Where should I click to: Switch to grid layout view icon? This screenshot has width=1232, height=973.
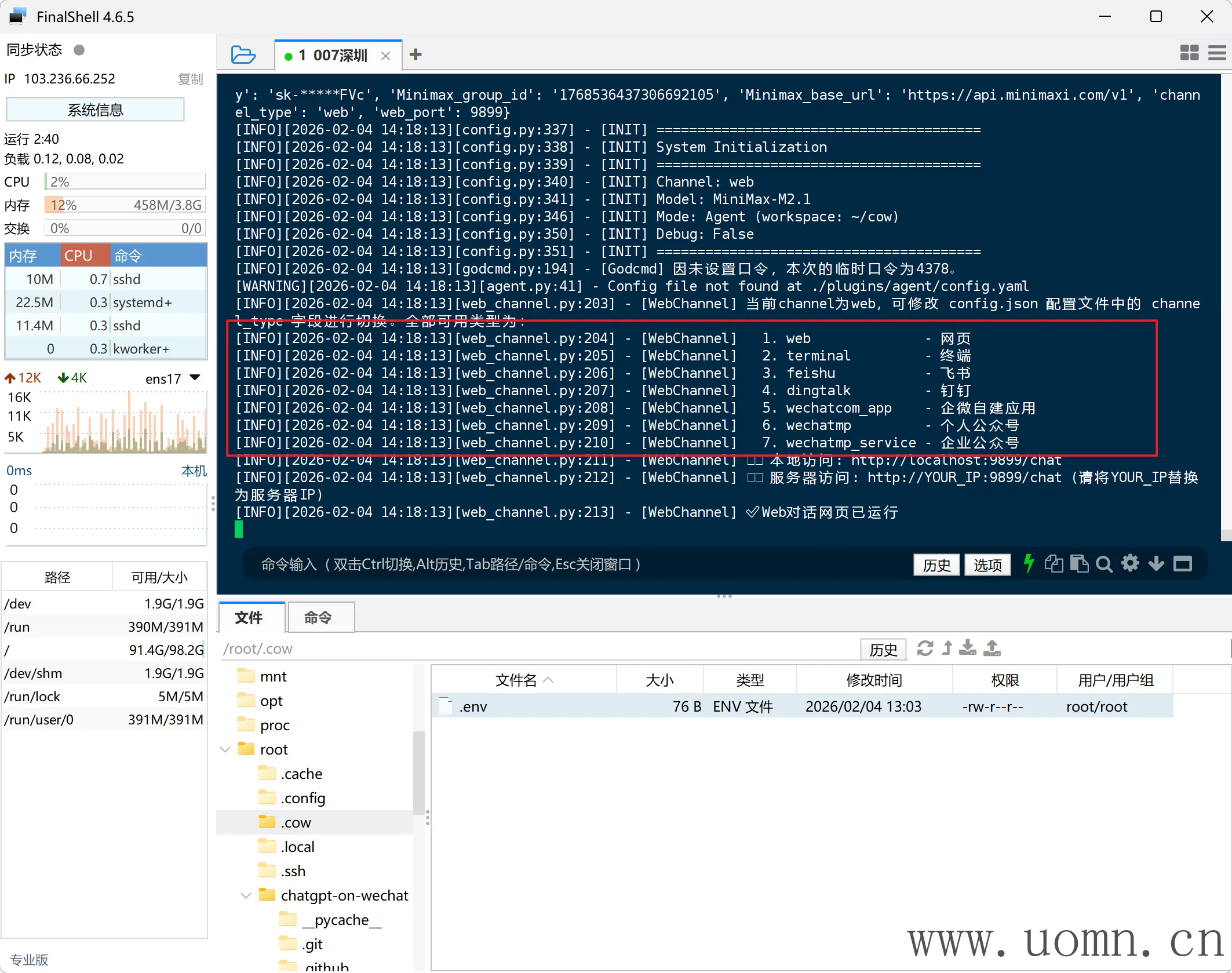(1189, 53)
